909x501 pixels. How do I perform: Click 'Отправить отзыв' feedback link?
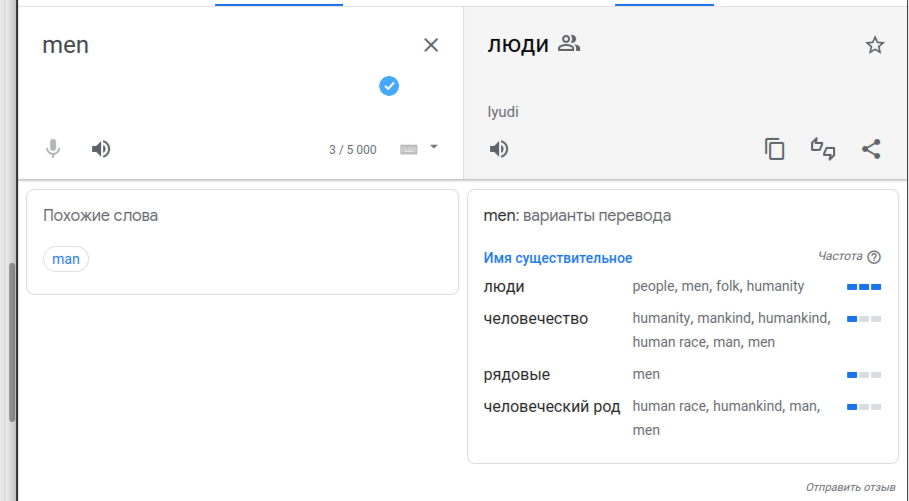tap(850, 487)
